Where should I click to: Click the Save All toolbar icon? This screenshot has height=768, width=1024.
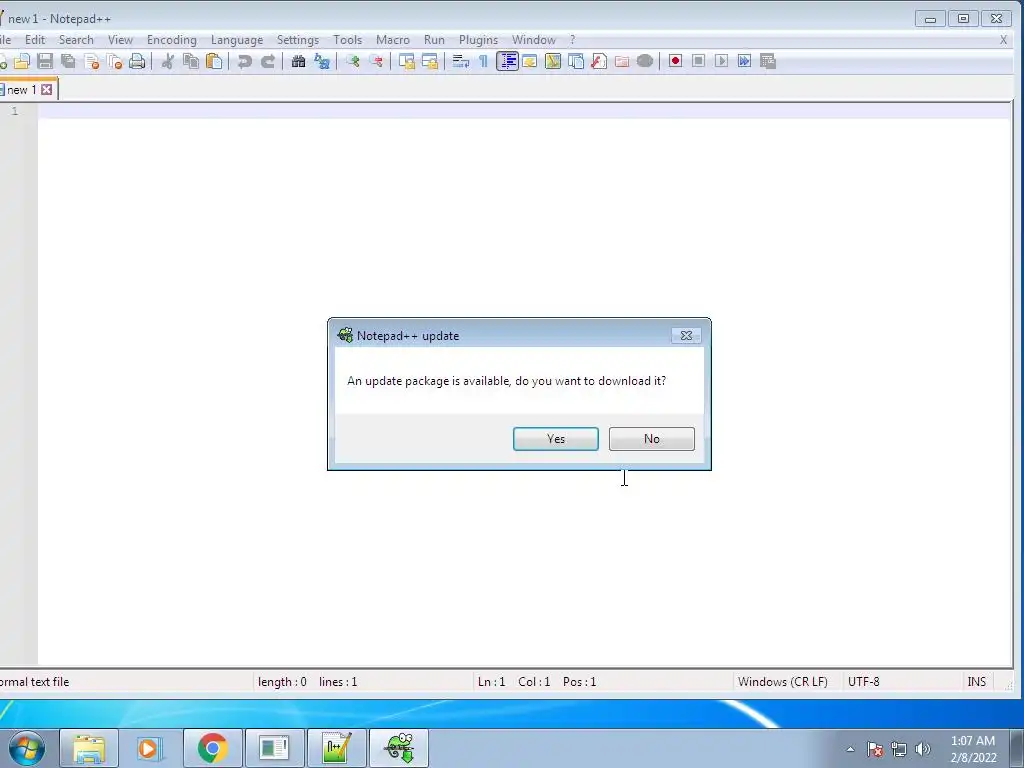click(68, 61)
